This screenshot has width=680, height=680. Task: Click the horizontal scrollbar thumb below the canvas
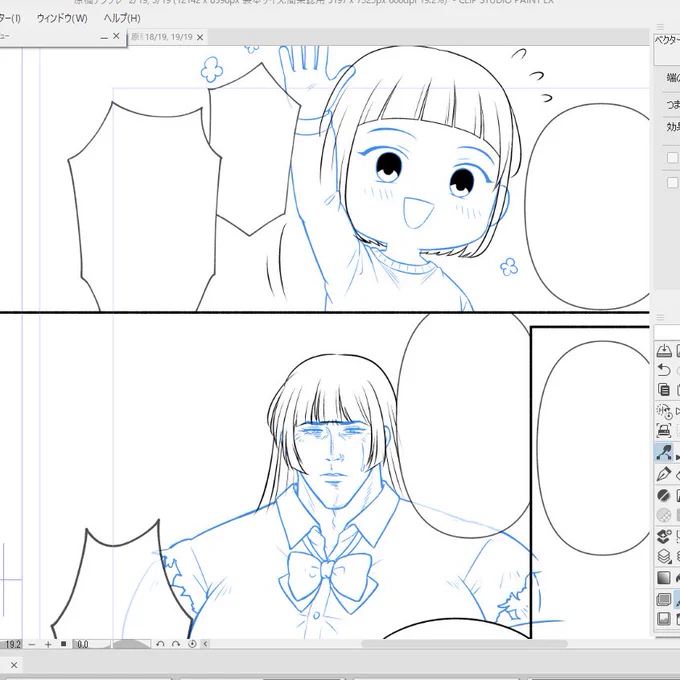point(464,644)
